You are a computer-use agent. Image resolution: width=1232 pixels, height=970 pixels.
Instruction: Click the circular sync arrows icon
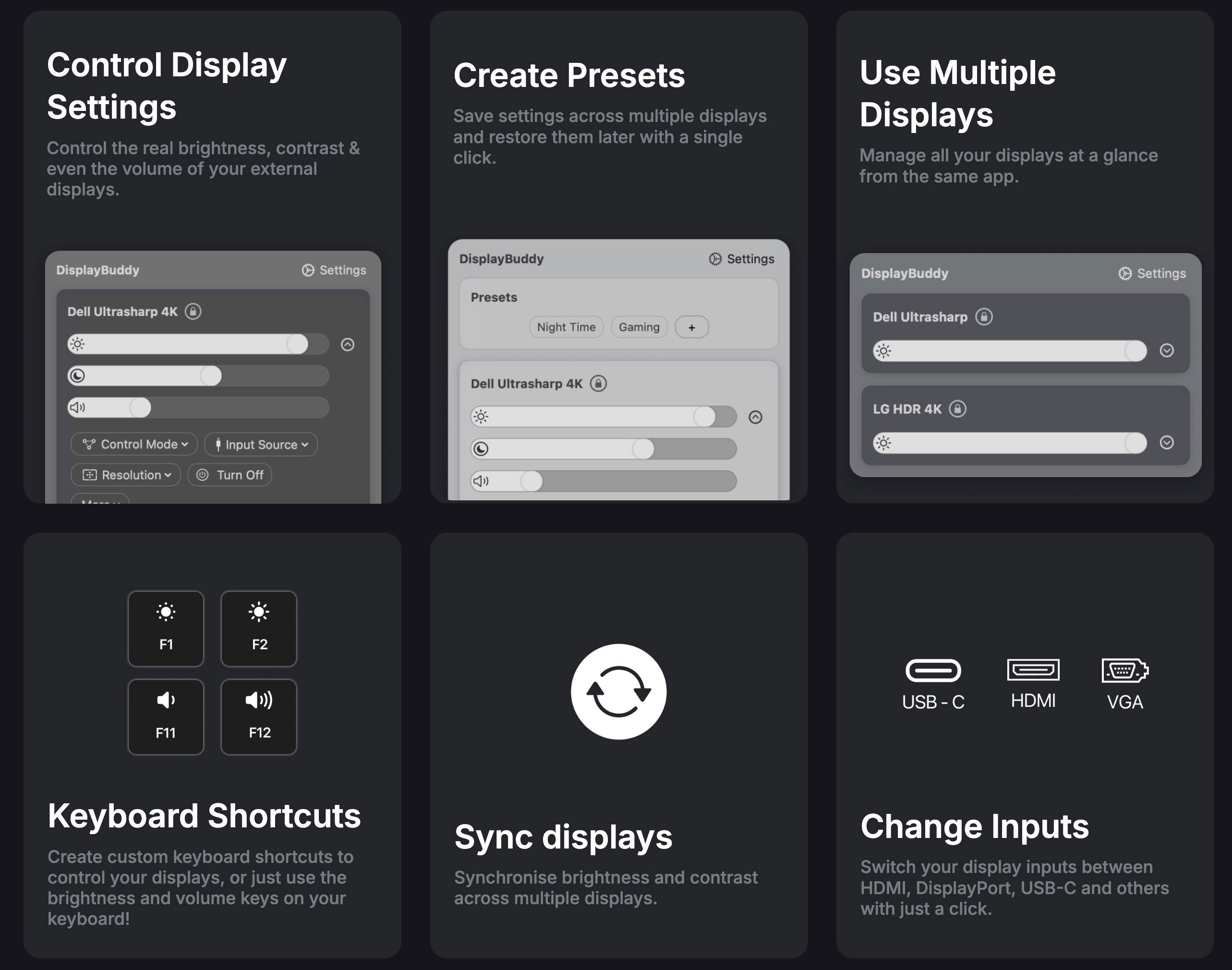click(619, 691)
